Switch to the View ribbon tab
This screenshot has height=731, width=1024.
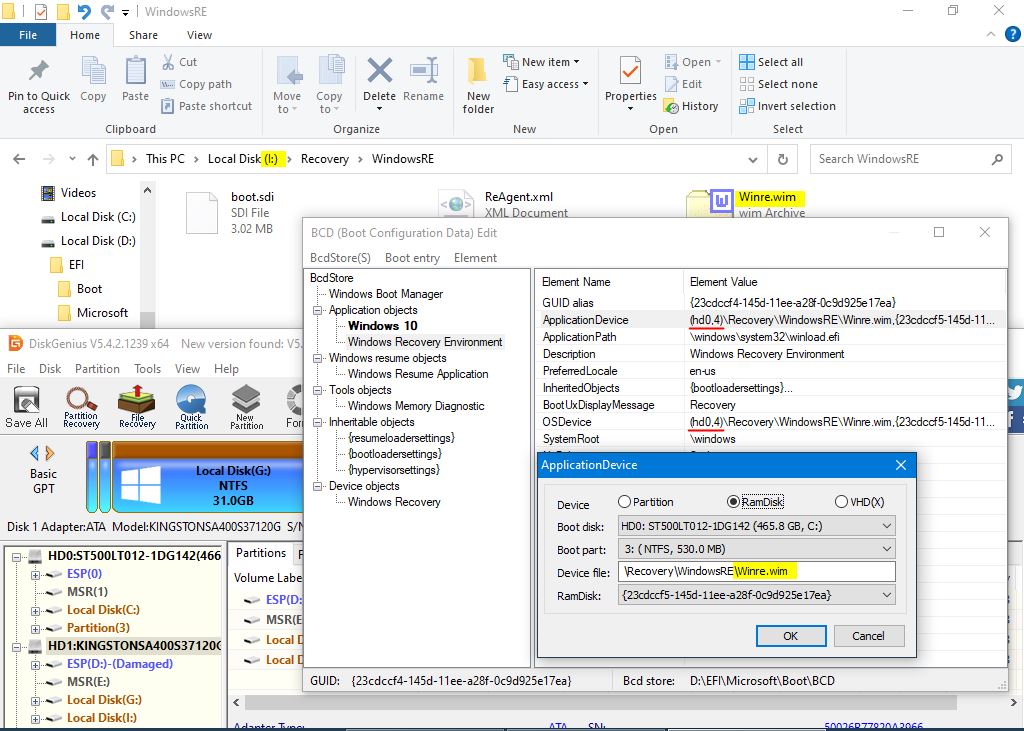point(199,35)
